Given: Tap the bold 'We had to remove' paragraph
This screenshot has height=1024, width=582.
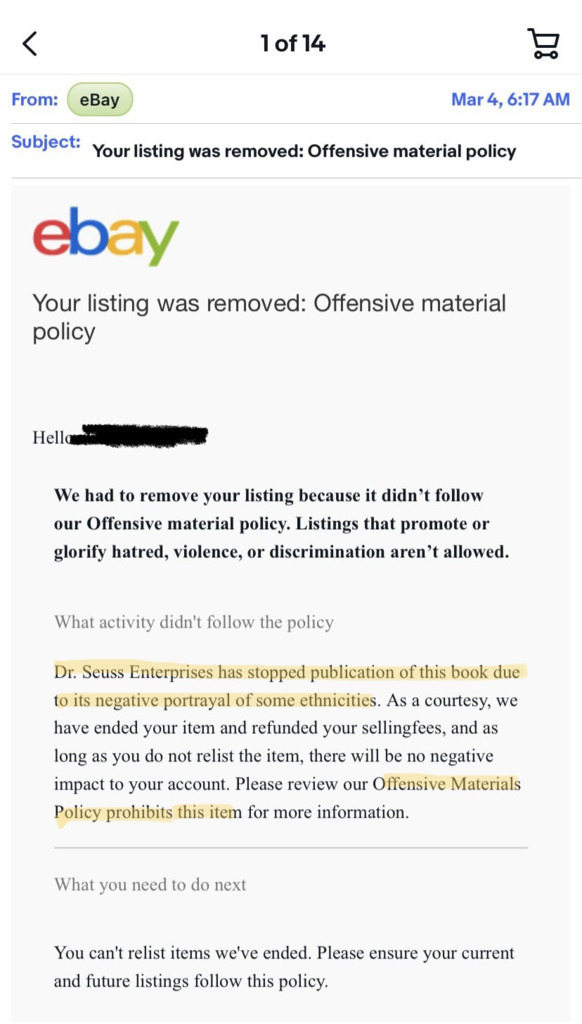Looking at the screenshot, I should pyautogui.click(x=281, y=524).
